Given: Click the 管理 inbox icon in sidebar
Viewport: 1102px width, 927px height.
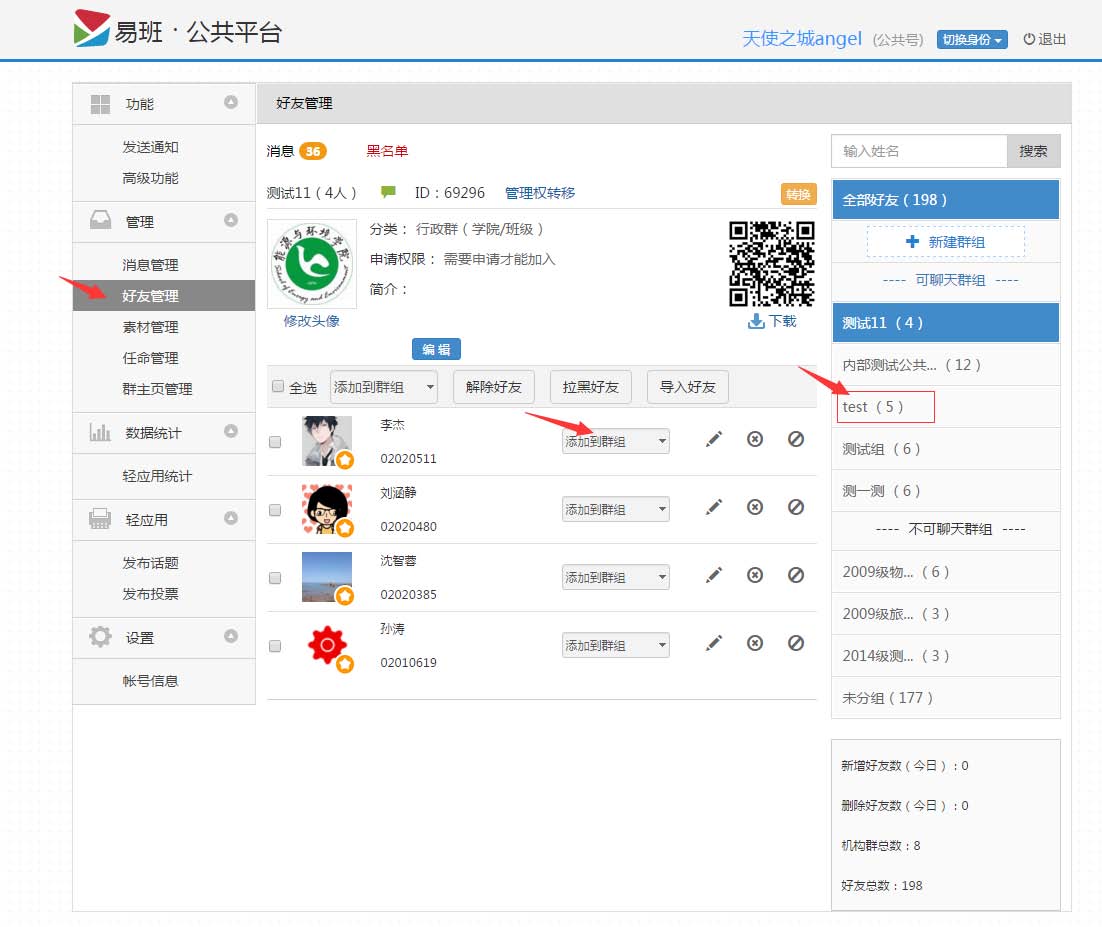Looking at the screenshot, I should pos(101,221).
